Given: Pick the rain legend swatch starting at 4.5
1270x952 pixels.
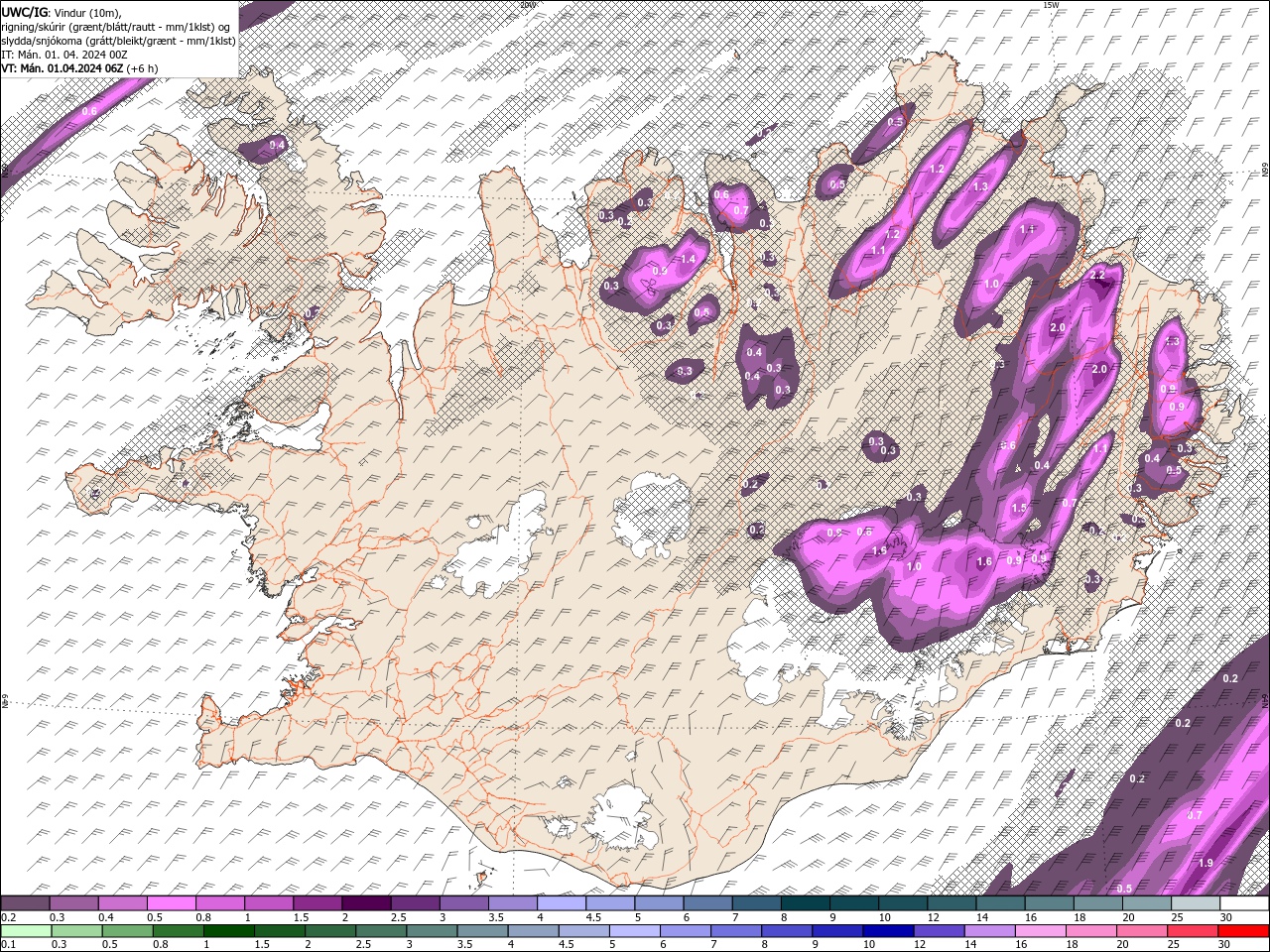Looking at the screenshot, I should (583, 931).
